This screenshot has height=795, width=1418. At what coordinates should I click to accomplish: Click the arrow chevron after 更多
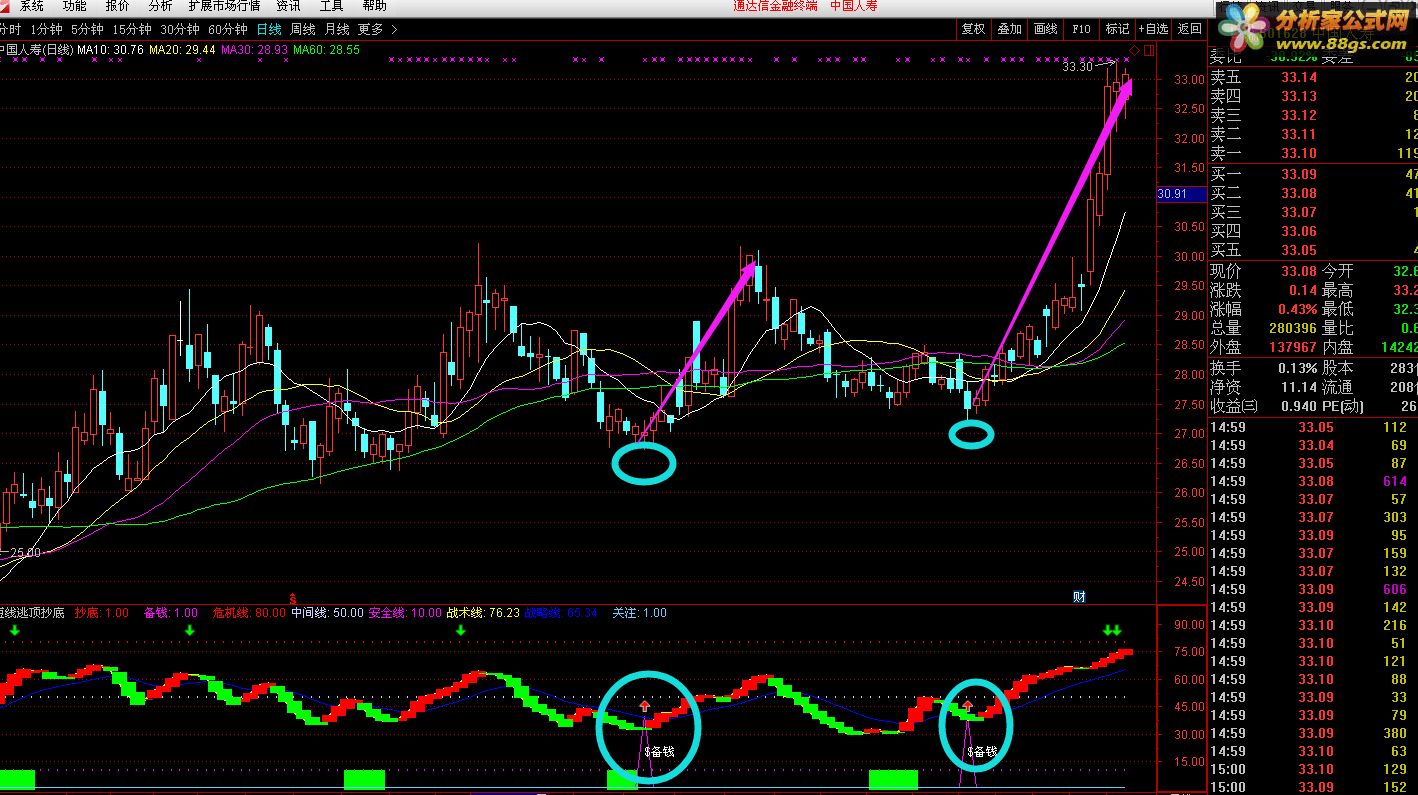394,29
